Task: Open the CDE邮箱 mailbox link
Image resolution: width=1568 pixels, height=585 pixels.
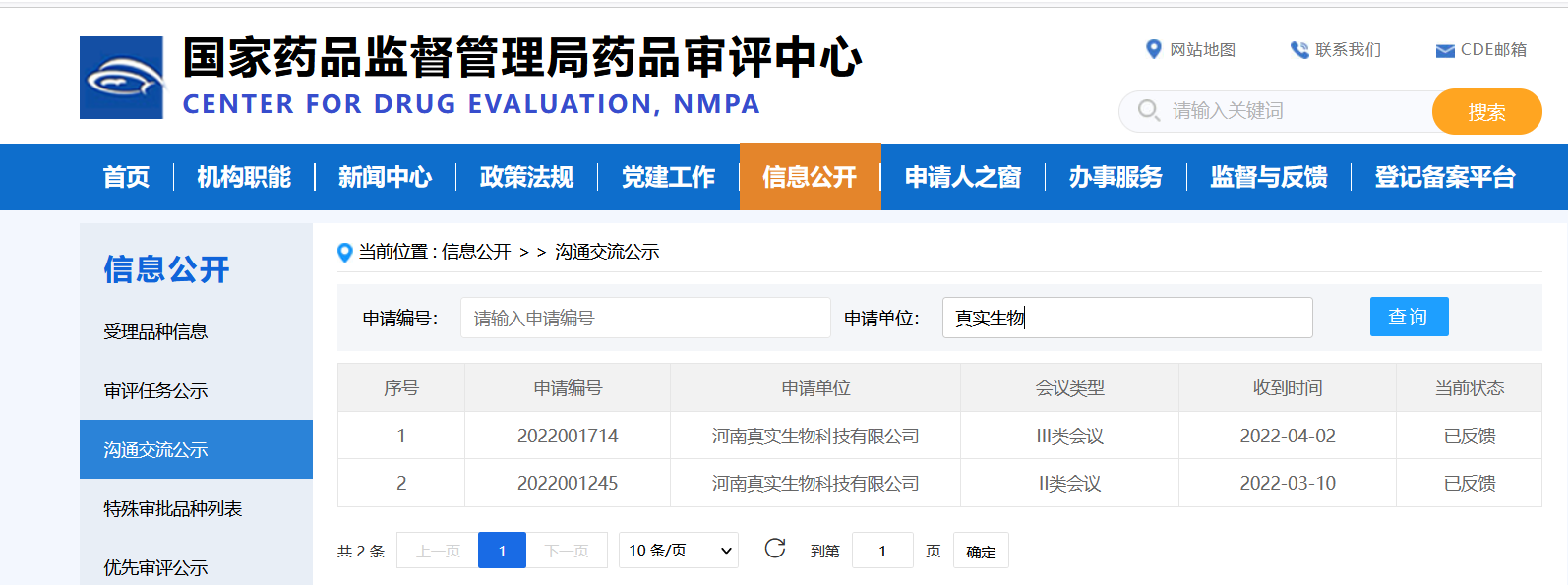Action: coord(1493,50)
